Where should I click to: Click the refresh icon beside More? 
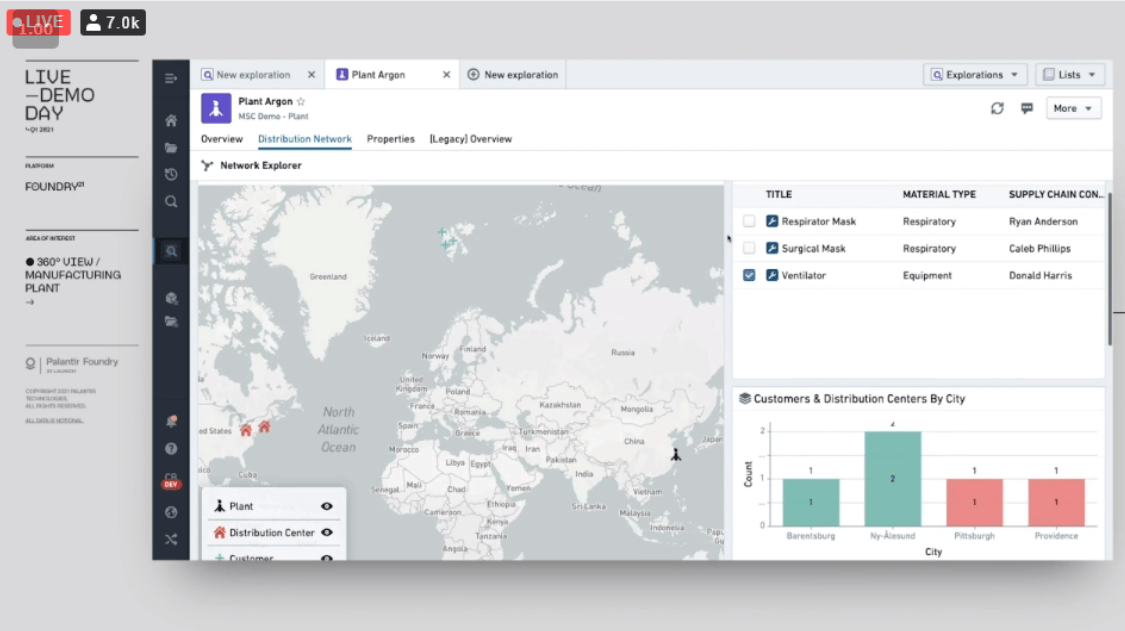click(x=997, y=108)
